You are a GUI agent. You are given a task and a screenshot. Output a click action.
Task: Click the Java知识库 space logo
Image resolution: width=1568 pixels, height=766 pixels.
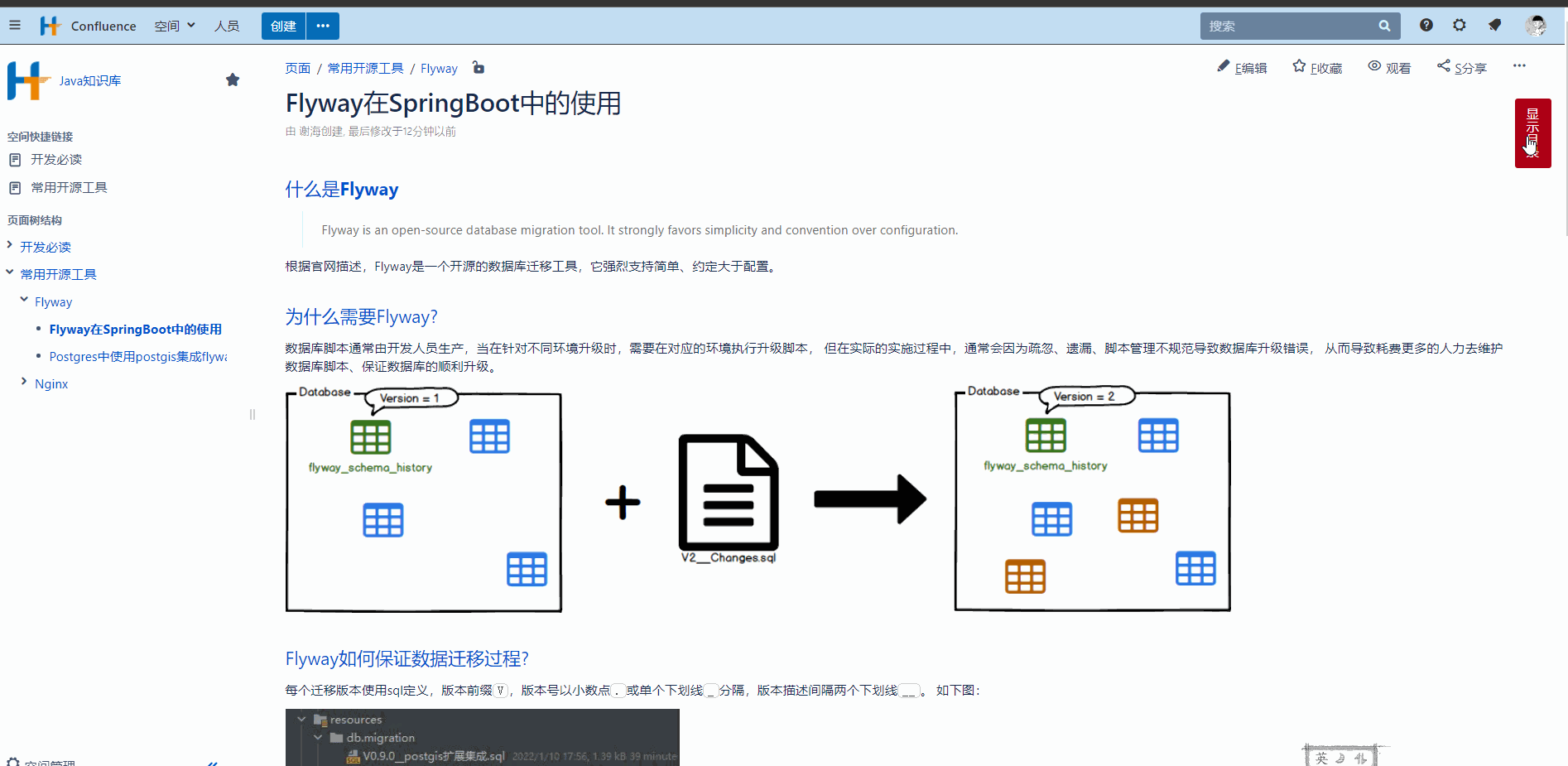[28, 80]
